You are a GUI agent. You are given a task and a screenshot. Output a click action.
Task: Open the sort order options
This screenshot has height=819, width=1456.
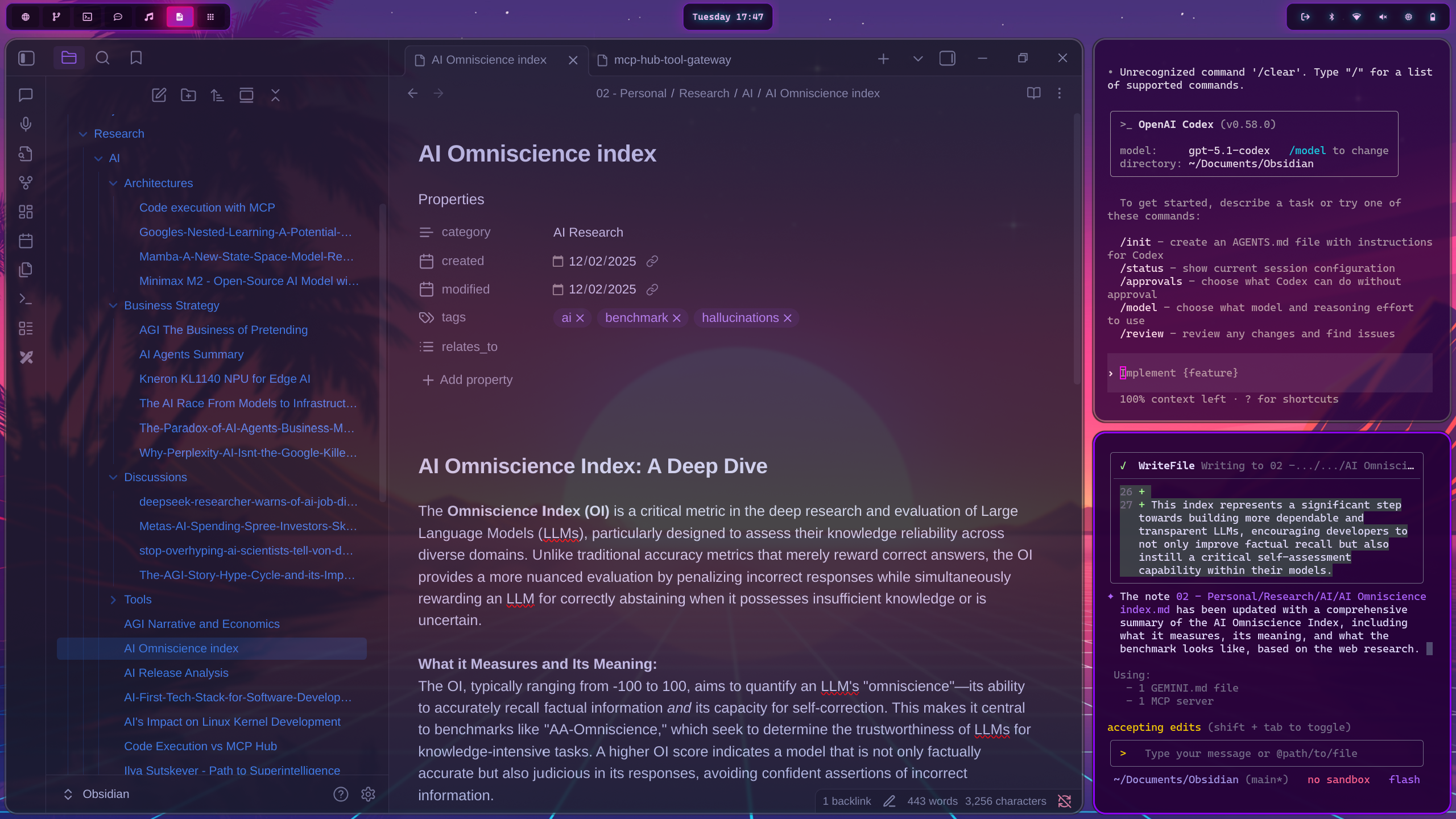coord(217,95)
